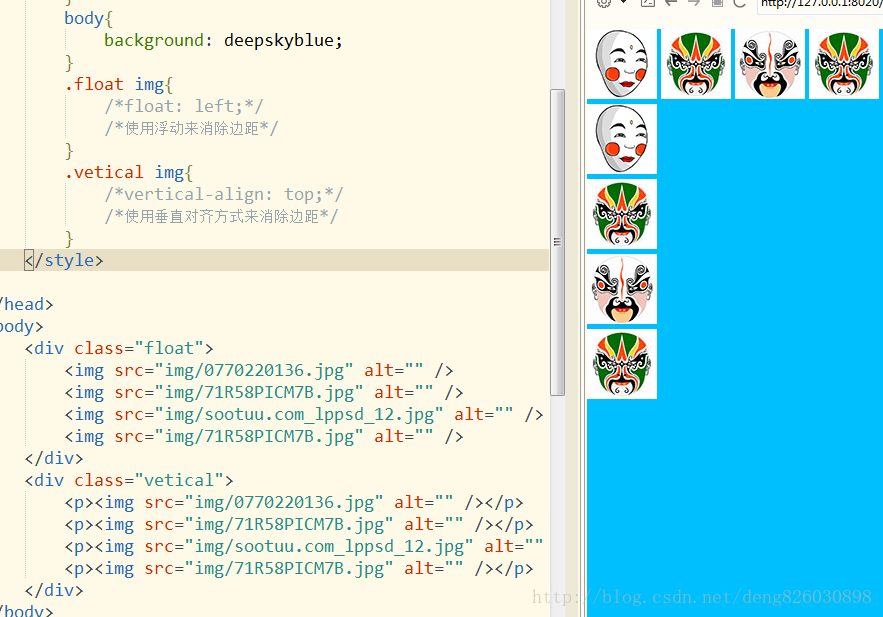The height and width of the screenshot is (617, 883).
Task: Click the '/*使用垂直对齐方式来消除边距*/' comment
Action: [221, 216]
